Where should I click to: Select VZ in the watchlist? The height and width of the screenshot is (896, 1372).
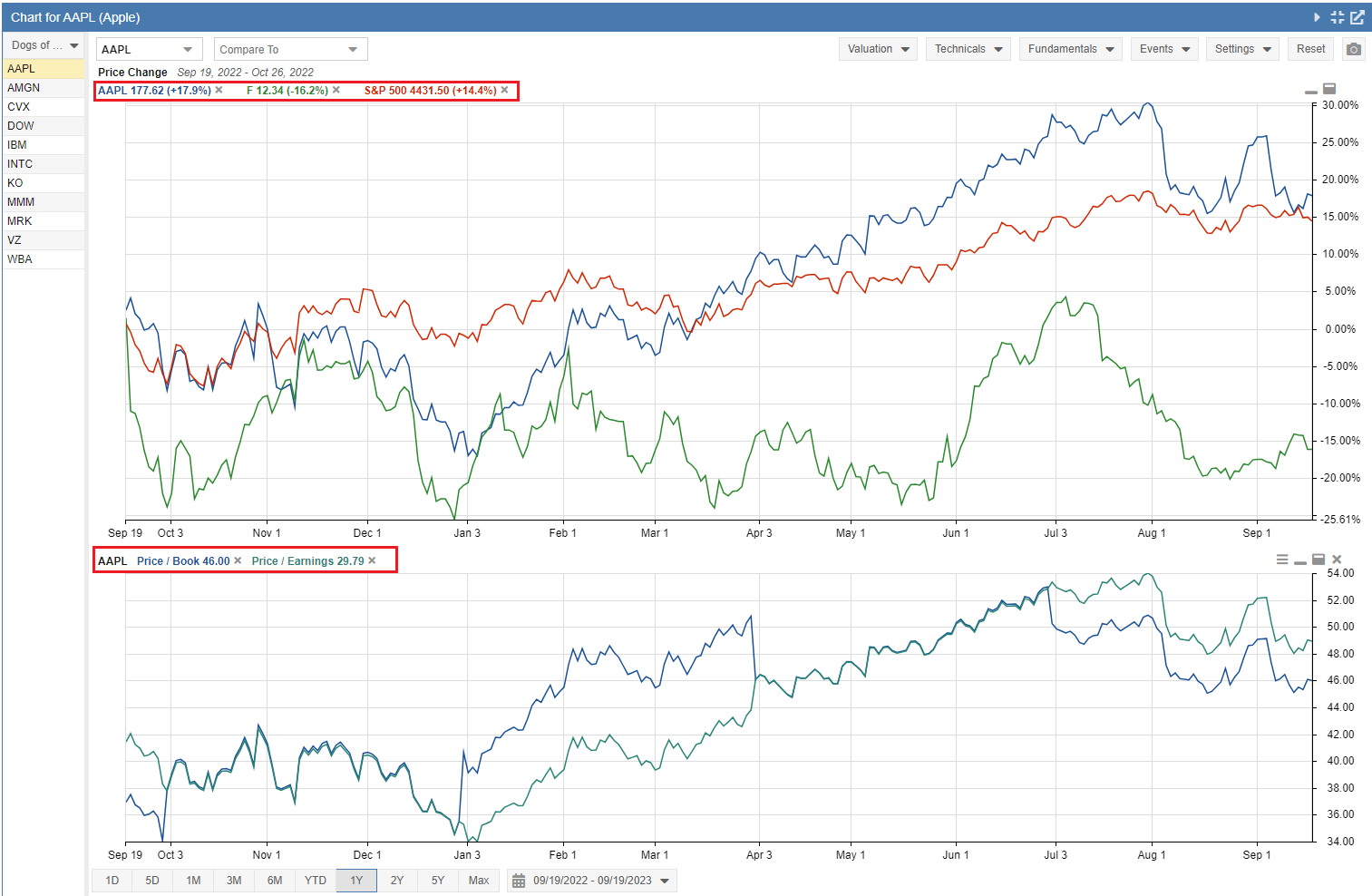pos(44,240)
